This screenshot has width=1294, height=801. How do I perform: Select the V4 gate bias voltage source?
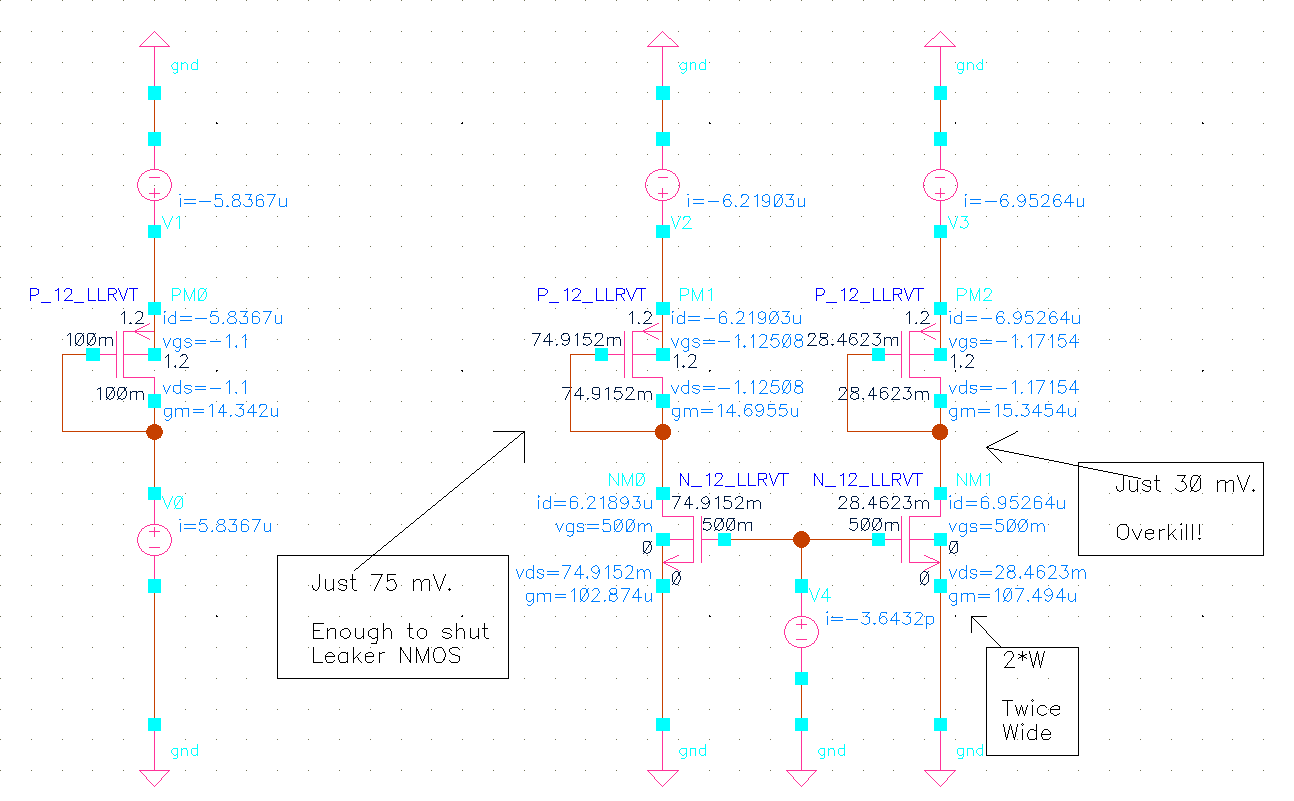point(801,631)
